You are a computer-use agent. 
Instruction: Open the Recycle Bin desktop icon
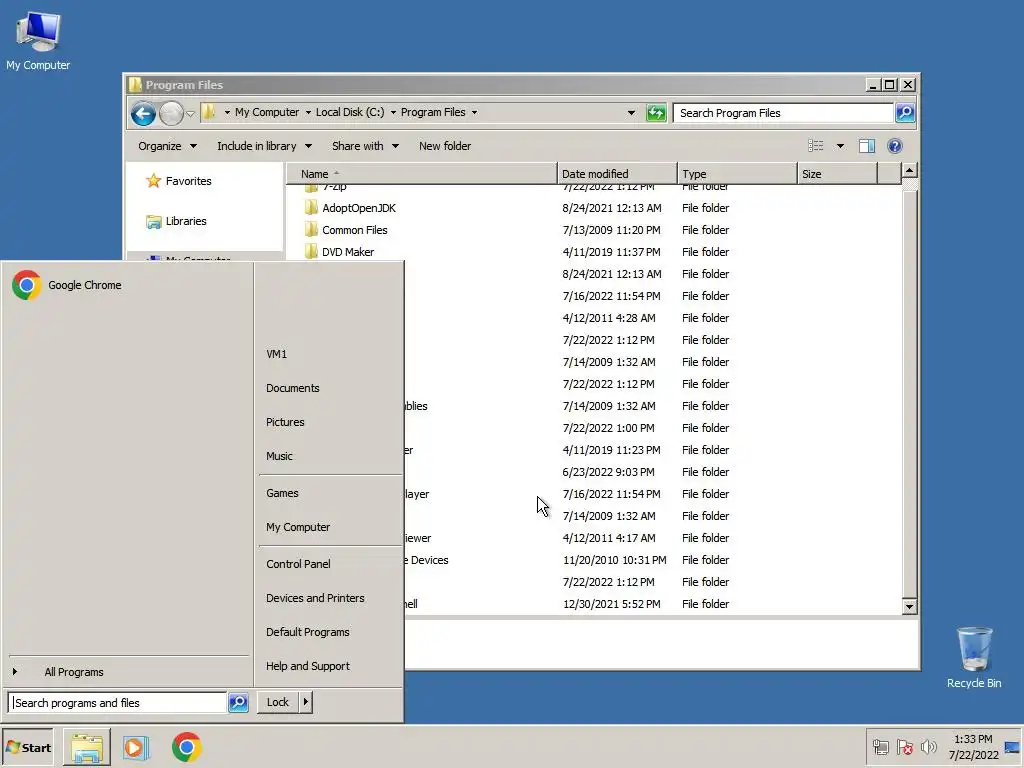(974, 657)
